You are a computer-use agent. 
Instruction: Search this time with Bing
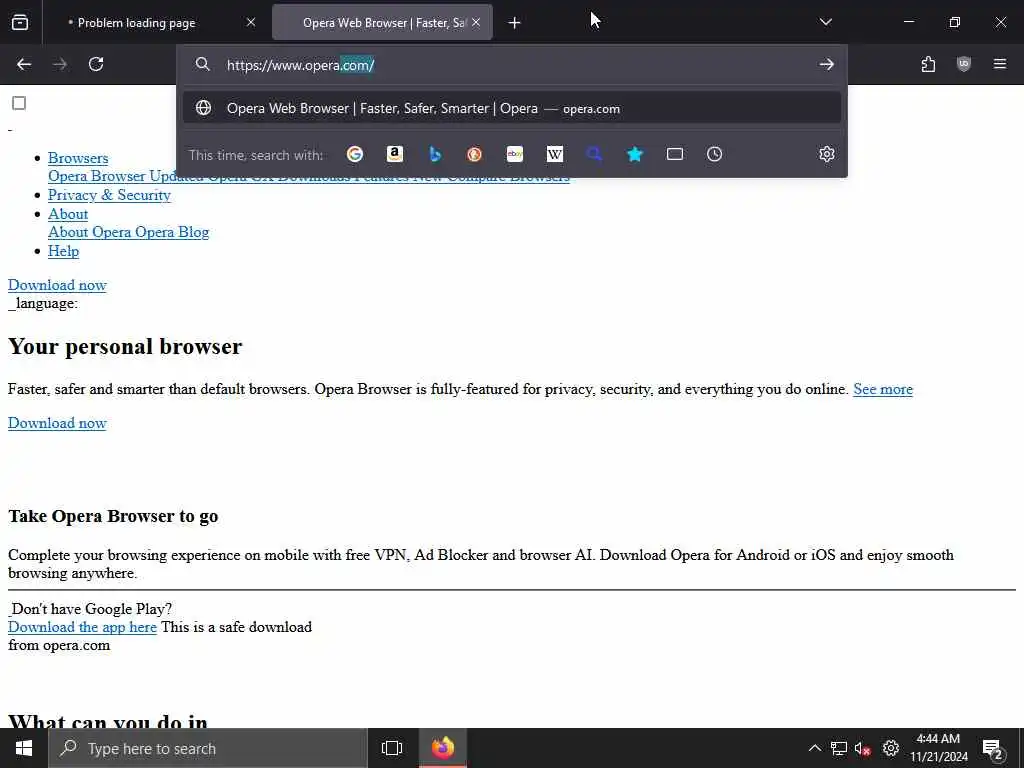tap(435, 154)
